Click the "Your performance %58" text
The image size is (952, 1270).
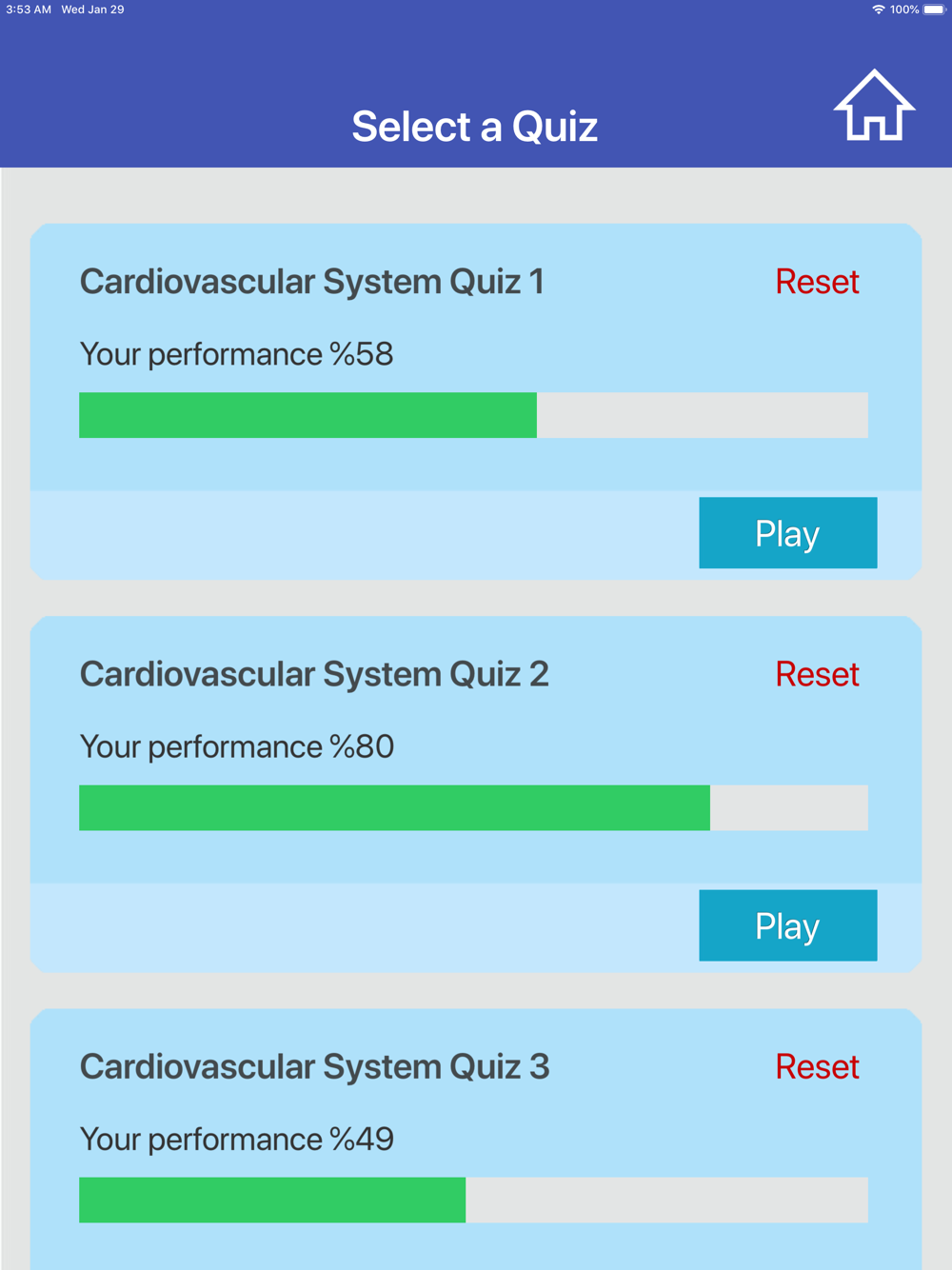click(236, 354)
